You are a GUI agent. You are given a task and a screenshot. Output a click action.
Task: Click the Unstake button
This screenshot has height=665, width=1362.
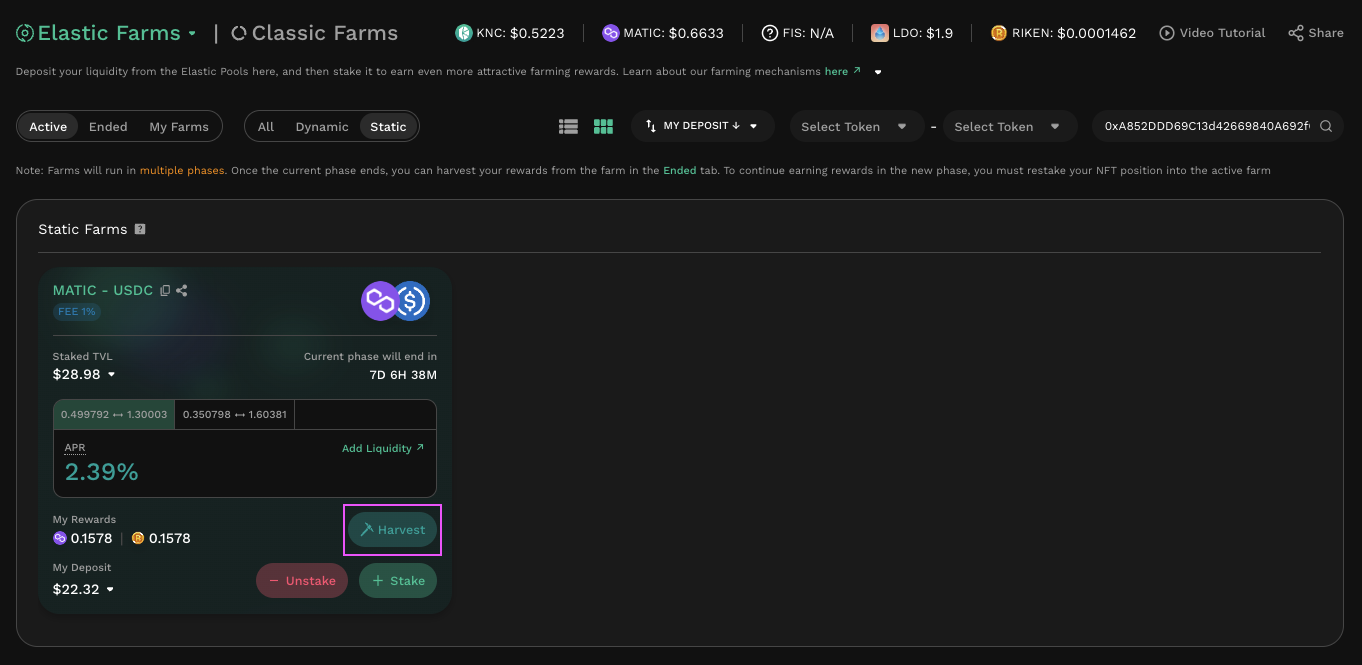click(x=302, y=581)
